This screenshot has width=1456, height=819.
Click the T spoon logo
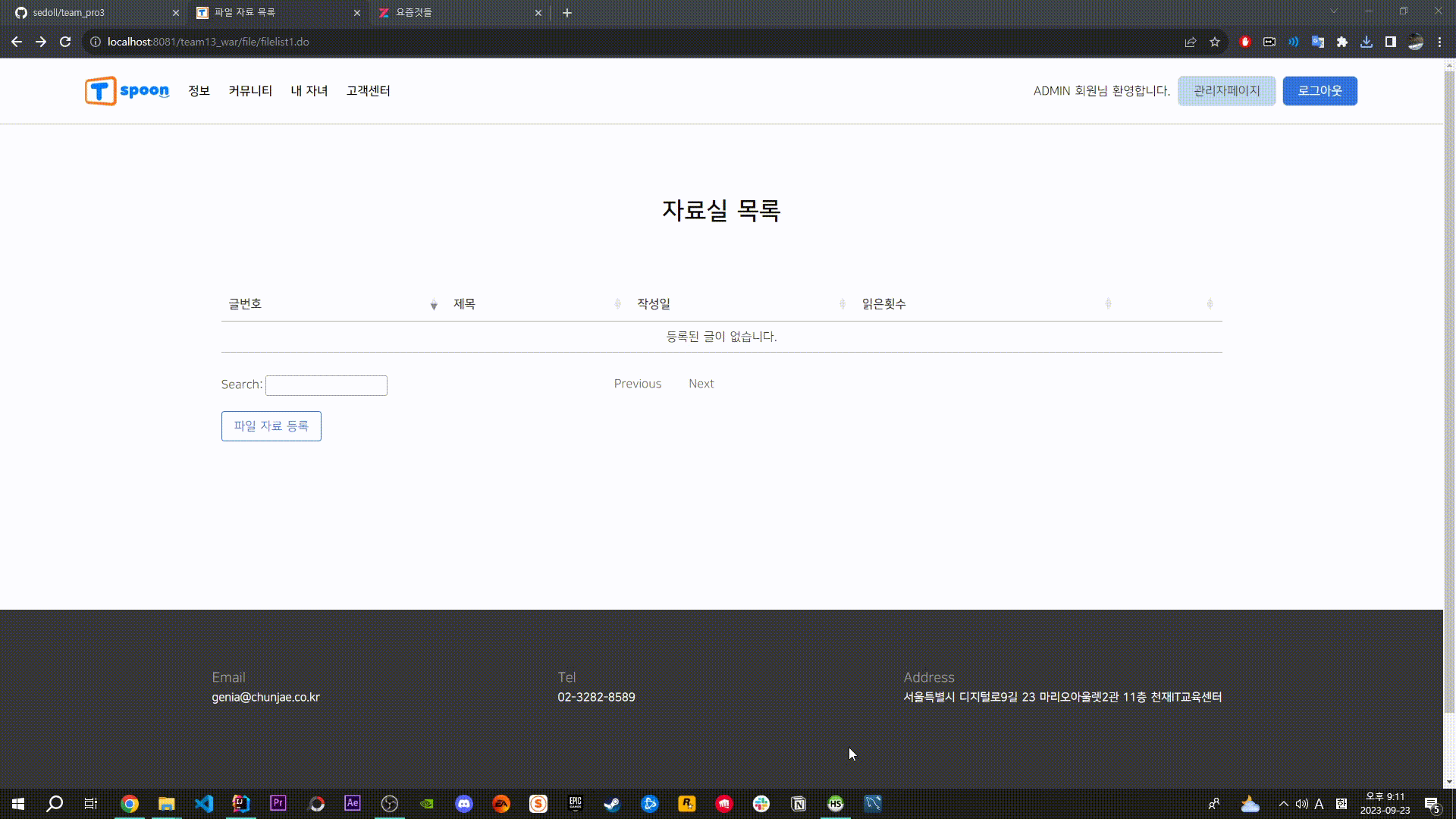pyautogui.click(x=127, y=91)
